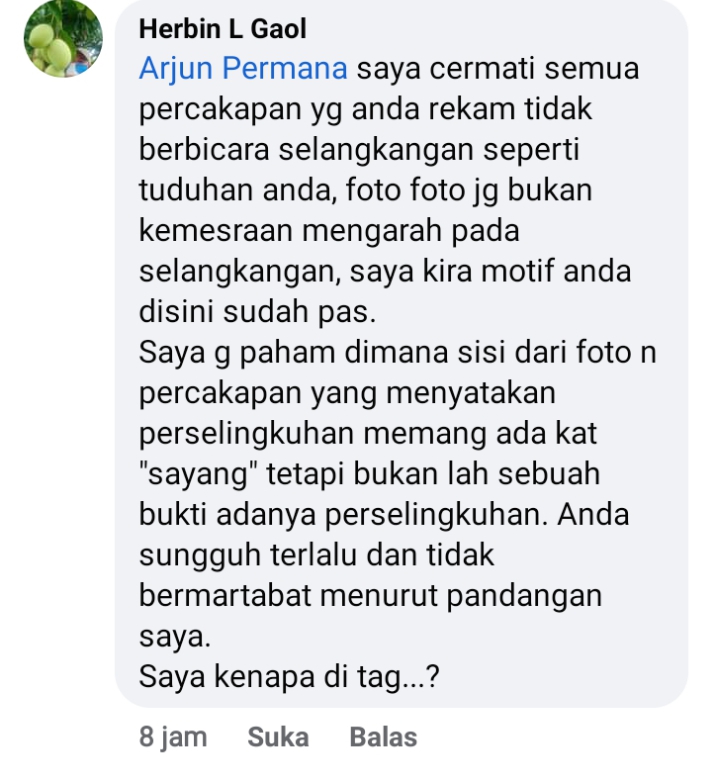Click the commenter name Herbin L Gaol
The width and height of the screenshot is (711, 771).
223,29
